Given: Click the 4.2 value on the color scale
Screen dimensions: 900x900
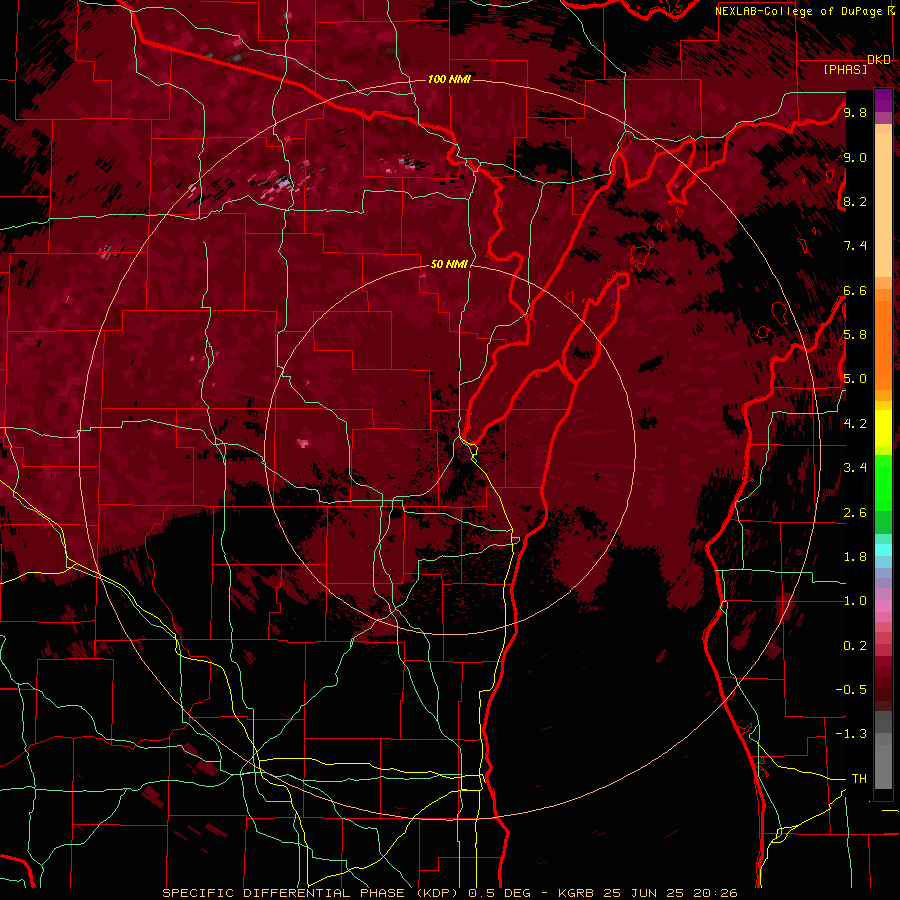Looking at the screenshot, I should tap(855, 424).
